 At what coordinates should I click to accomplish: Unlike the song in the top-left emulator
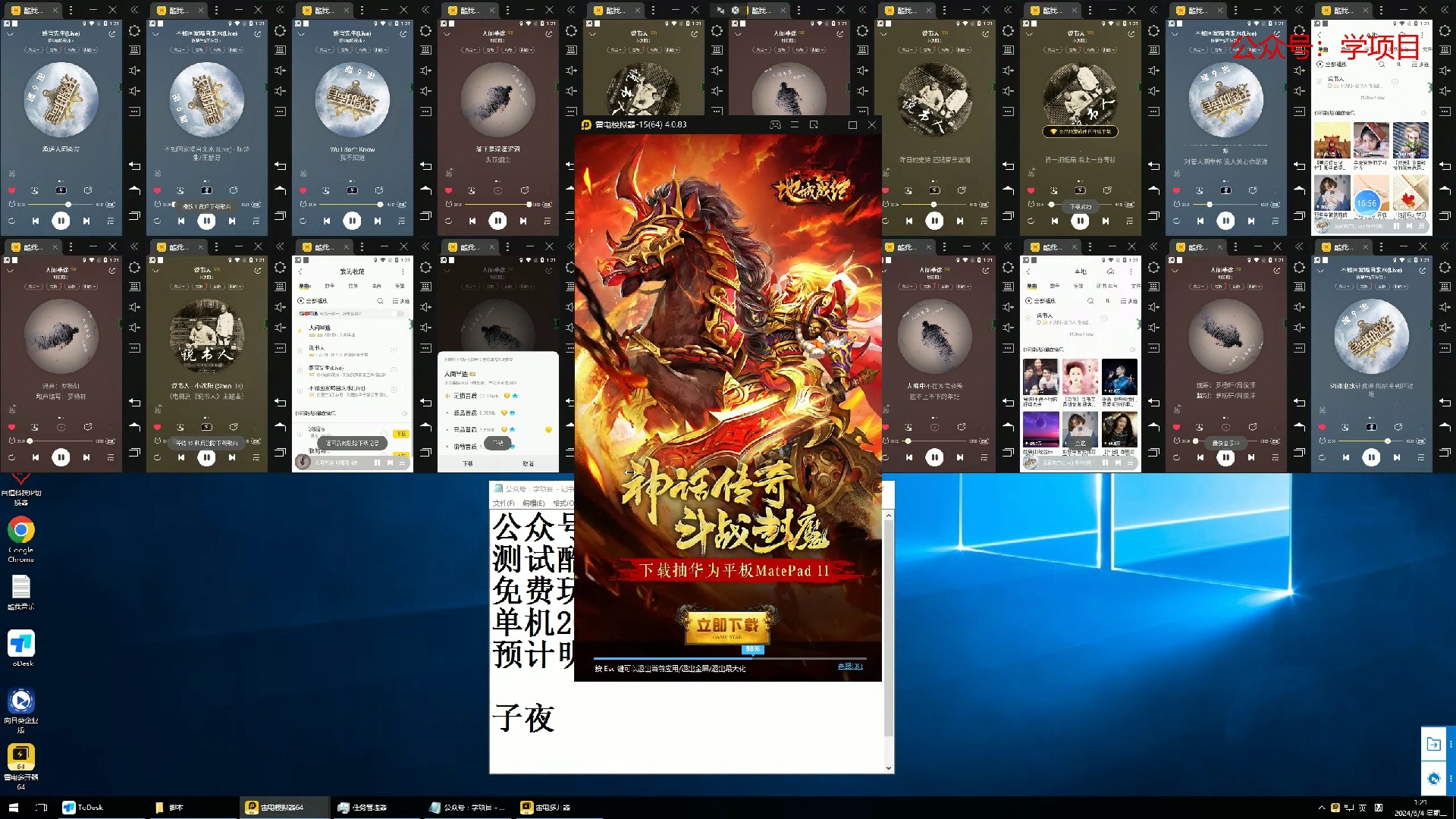pyautogui.click(x=11, y=190)
